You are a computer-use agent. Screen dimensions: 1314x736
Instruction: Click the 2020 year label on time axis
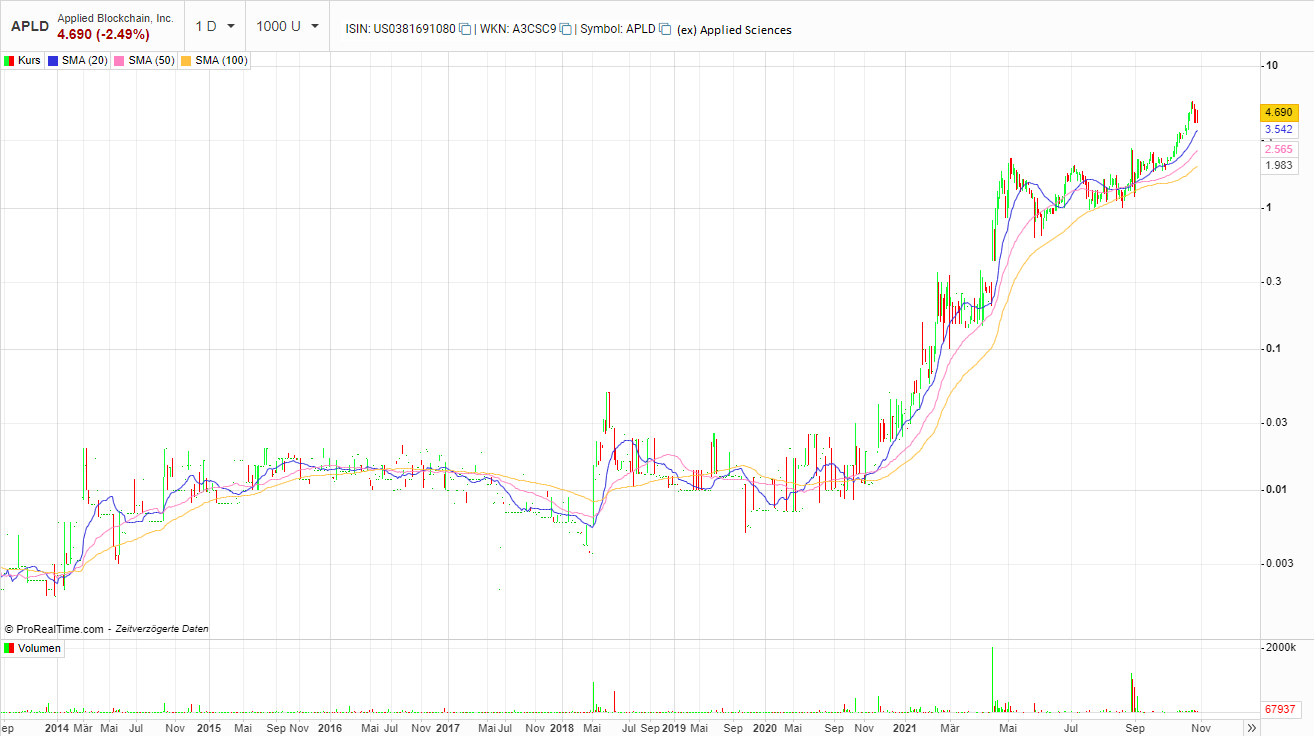pos(765,728)
